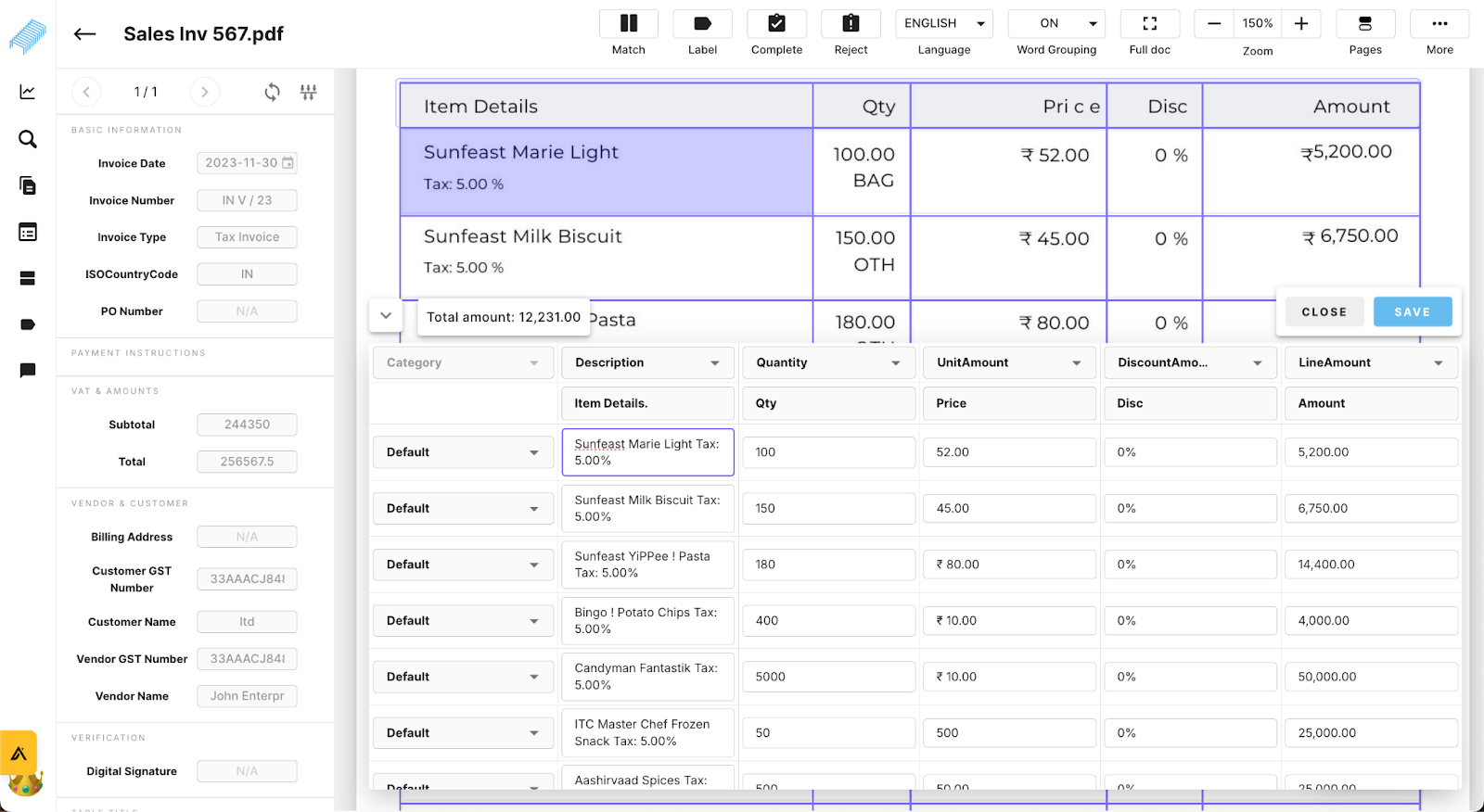Open the UnitAmount column mapping dropdown
1484x812 pixels.
pos(1009,363)
